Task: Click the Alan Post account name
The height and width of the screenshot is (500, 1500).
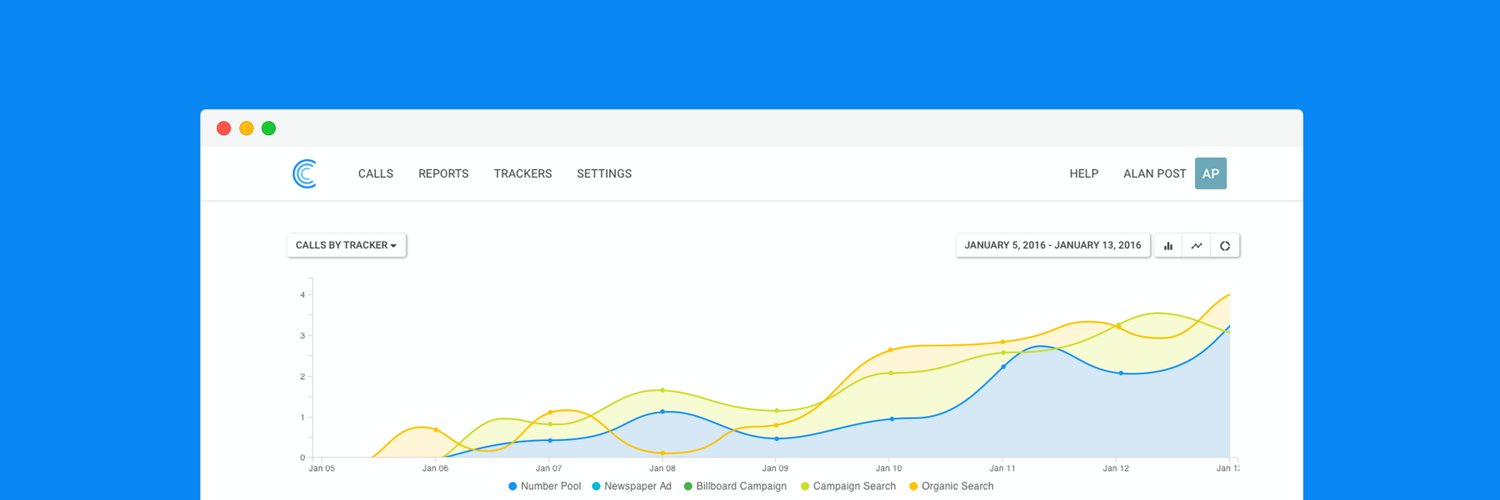Action: point(1154,174)
